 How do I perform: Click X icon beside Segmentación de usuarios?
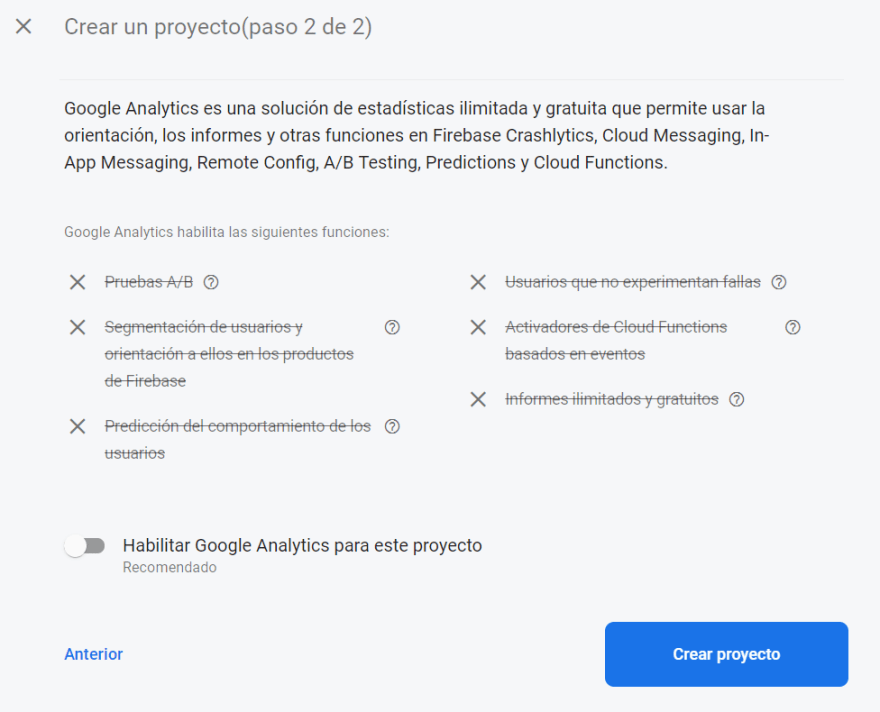tap(77, 327)
